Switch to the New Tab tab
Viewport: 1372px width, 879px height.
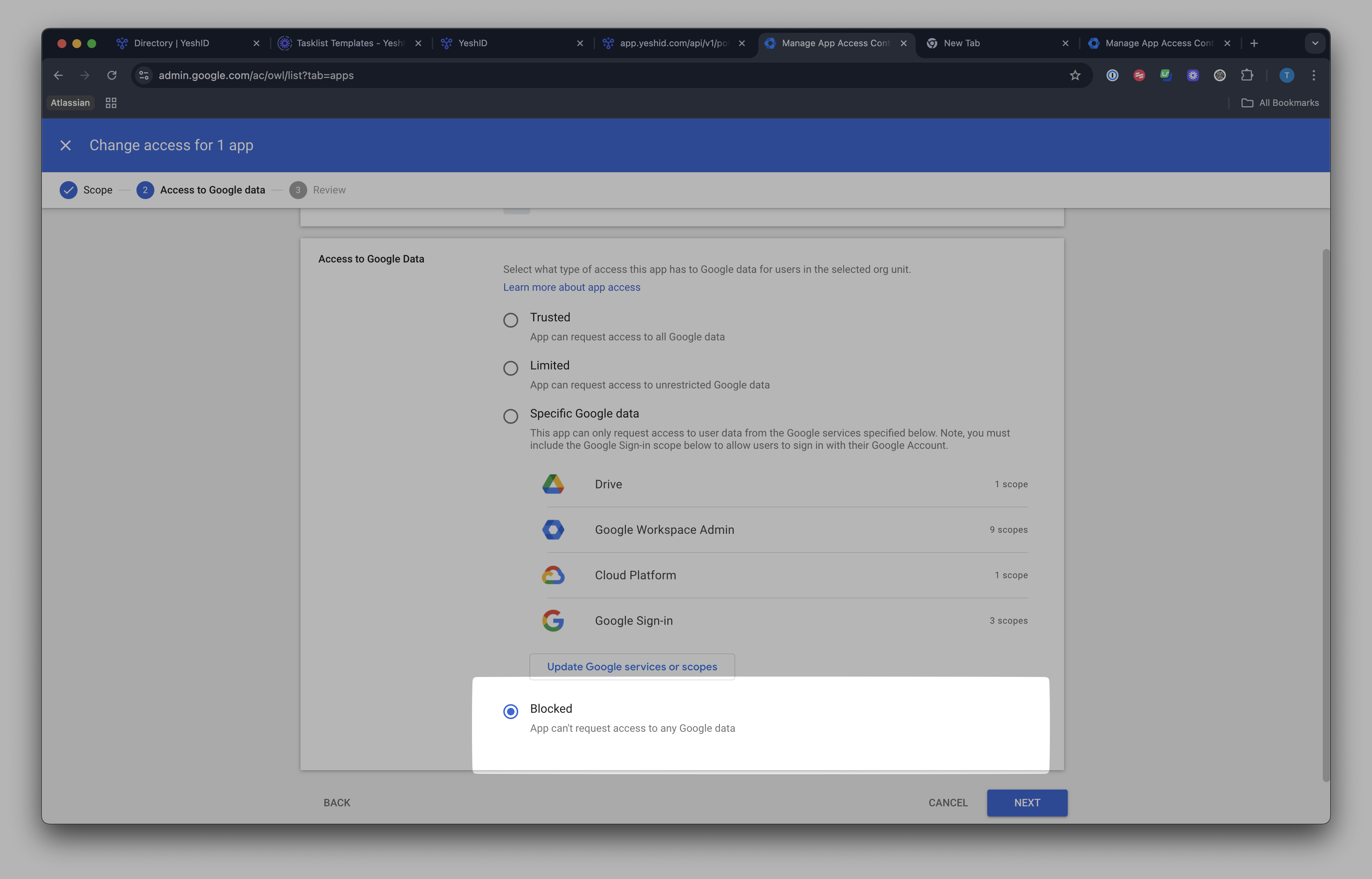pos(997,43)
